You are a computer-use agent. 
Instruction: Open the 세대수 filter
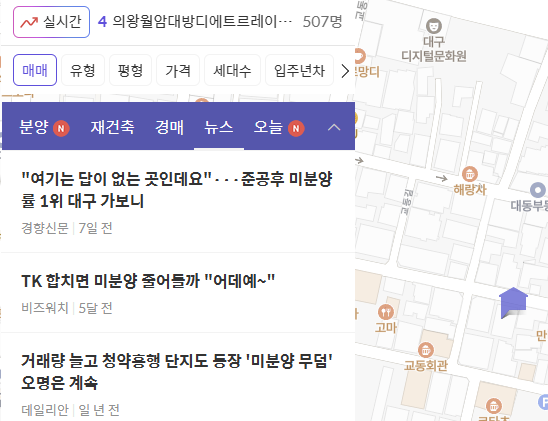click(x=232, y=70)
